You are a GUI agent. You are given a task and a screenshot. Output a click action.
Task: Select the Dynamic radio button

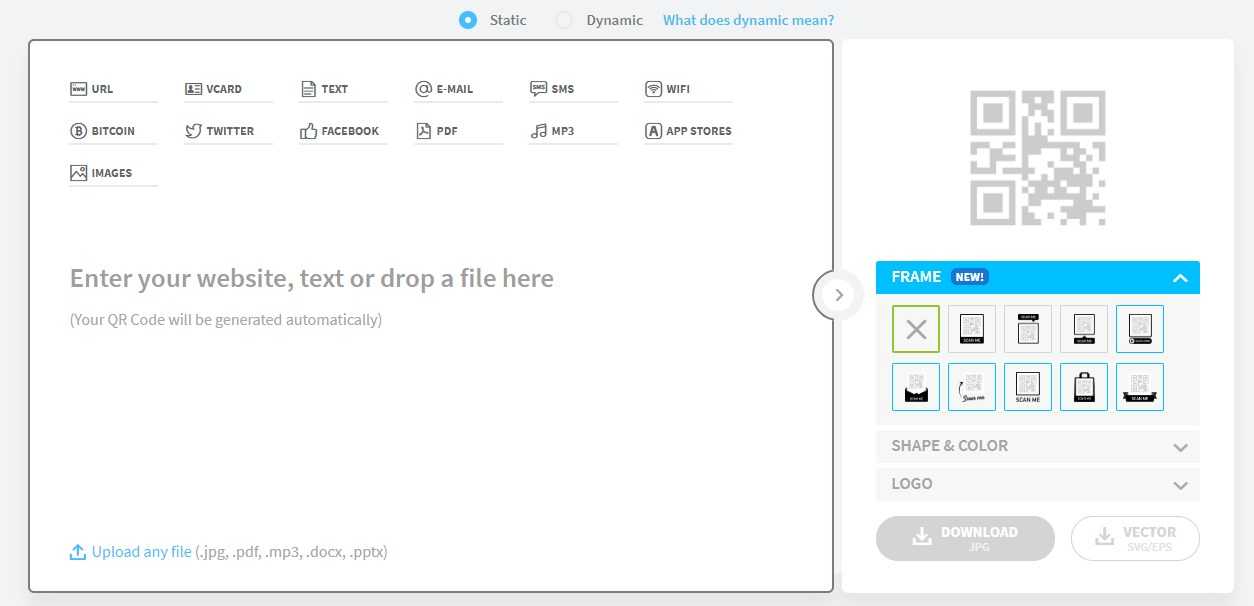pyautogui.click(x=564, y=20)
